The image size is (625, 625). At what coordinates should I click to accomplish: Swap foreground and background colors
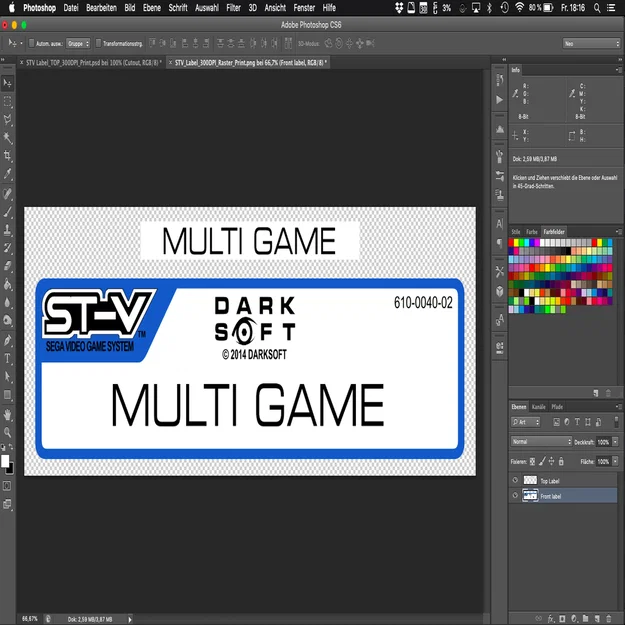[x=11, y=447]
